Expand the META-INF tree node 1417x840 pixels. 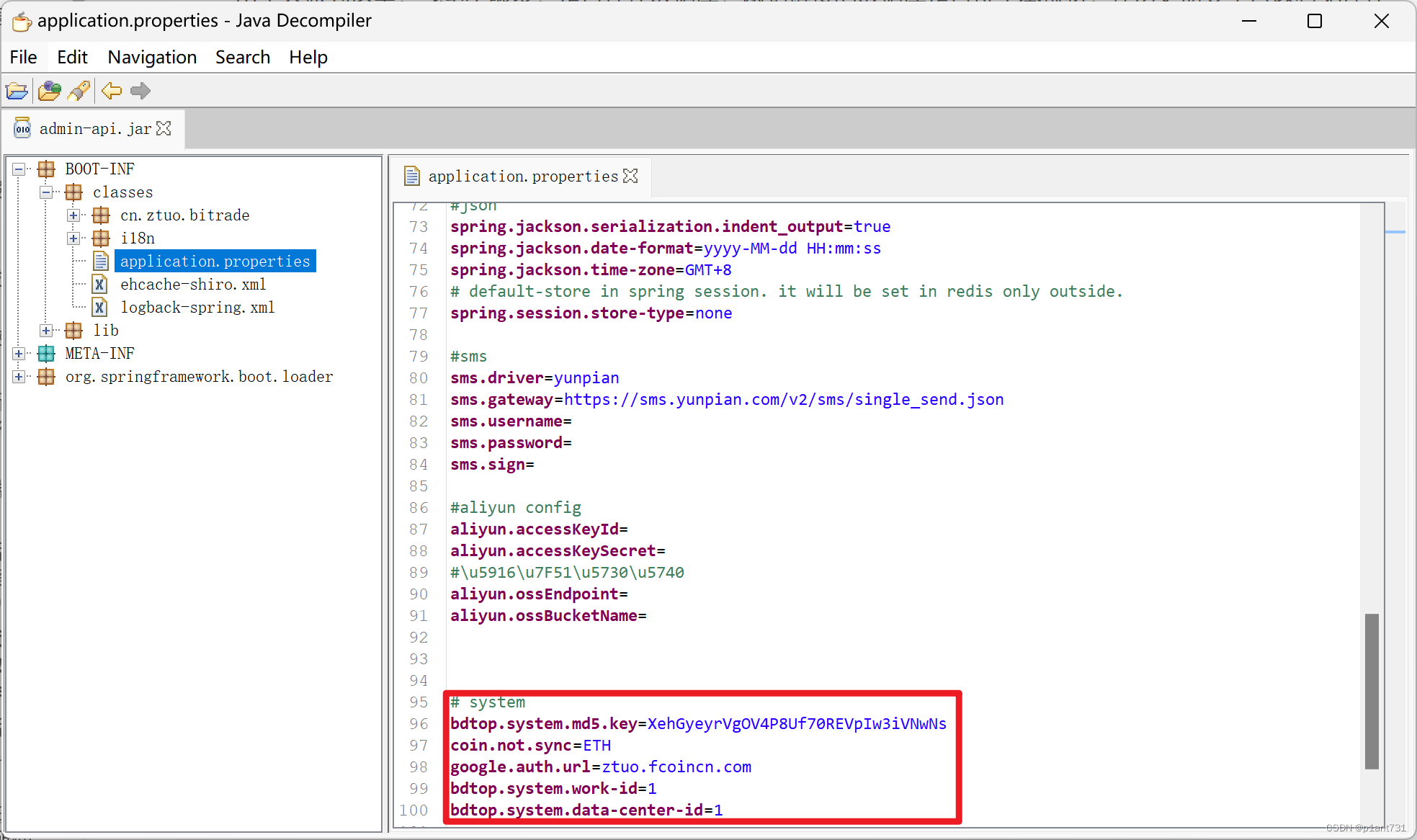point(19,354)
